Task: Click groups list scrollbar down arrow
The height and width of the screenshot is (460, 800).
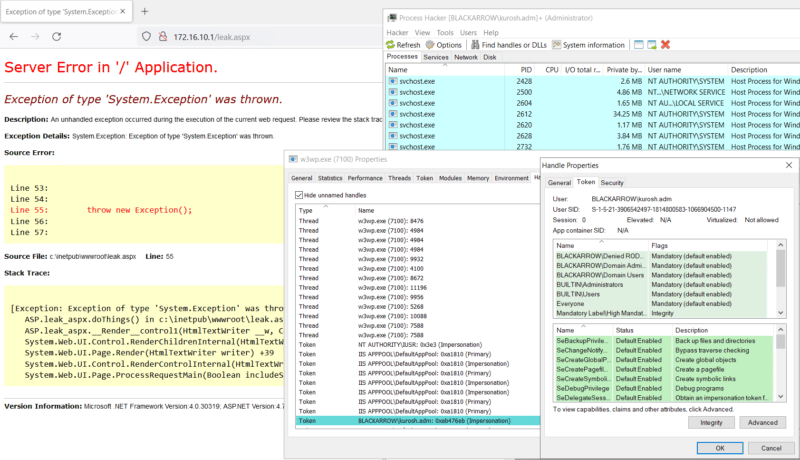Action: [781, 313]
